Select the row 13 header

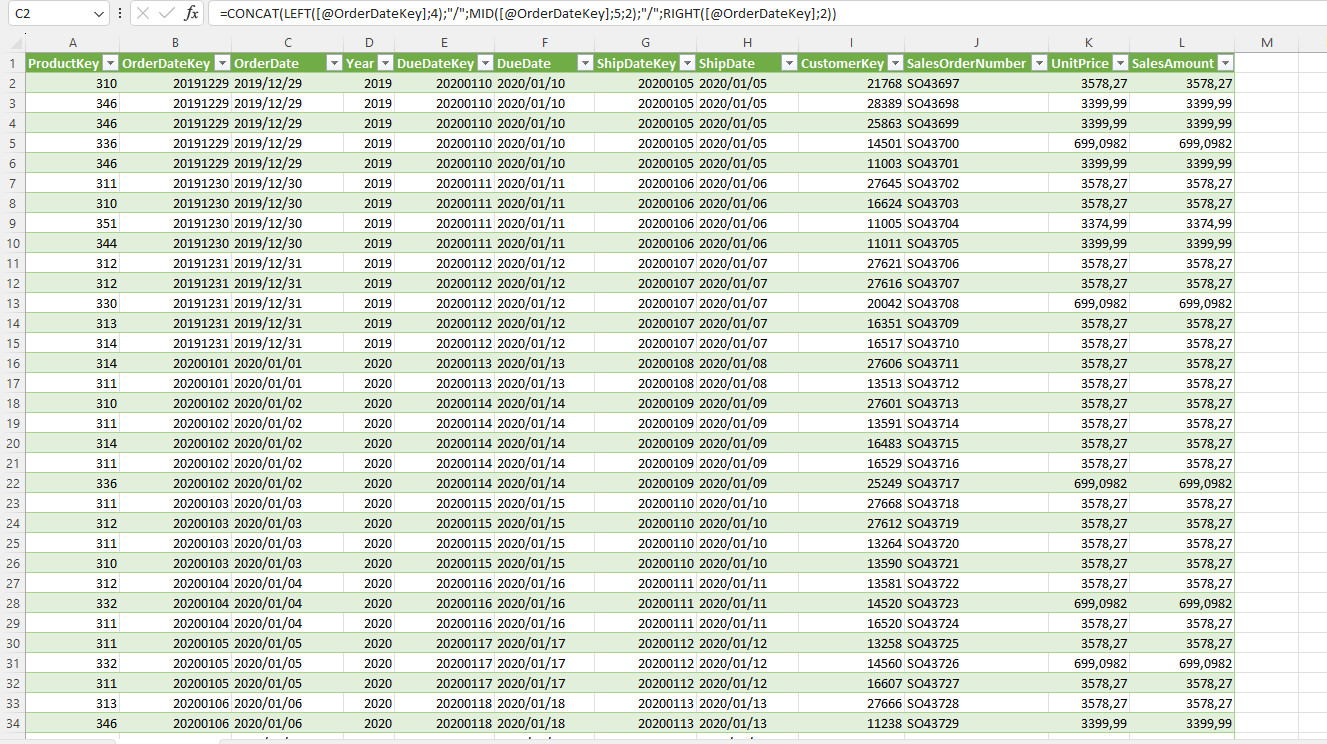(12, 303)
